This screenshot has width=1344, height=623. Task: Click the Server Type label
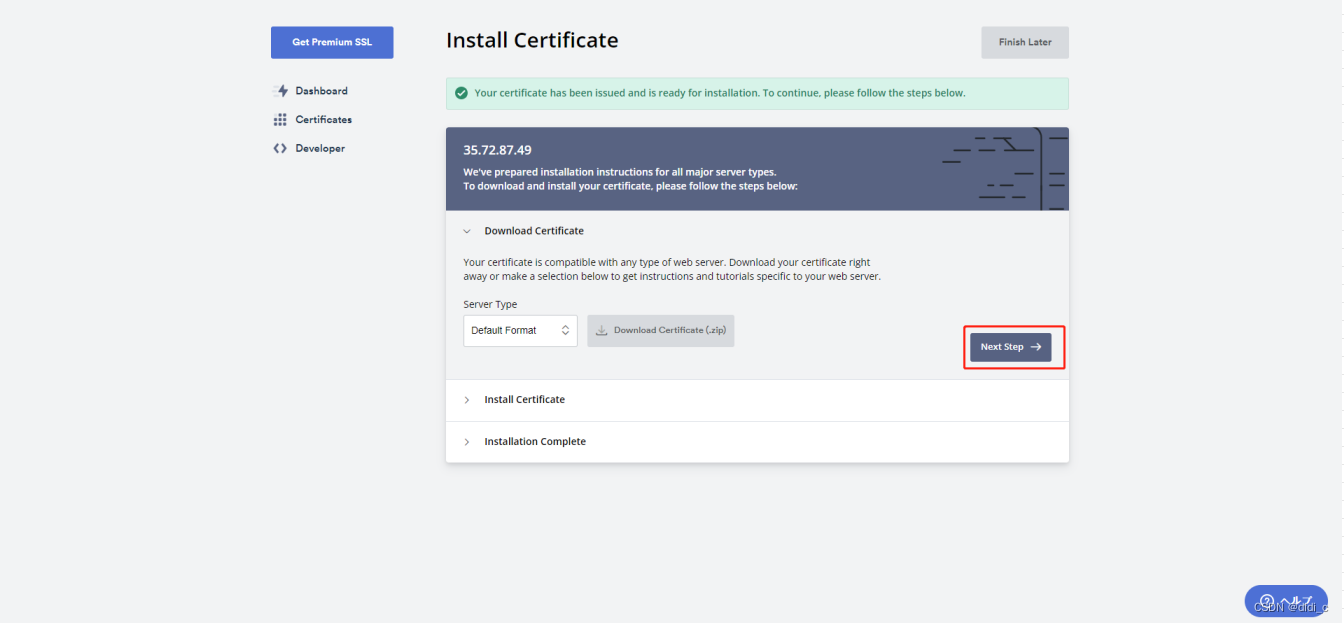point(490,305)
